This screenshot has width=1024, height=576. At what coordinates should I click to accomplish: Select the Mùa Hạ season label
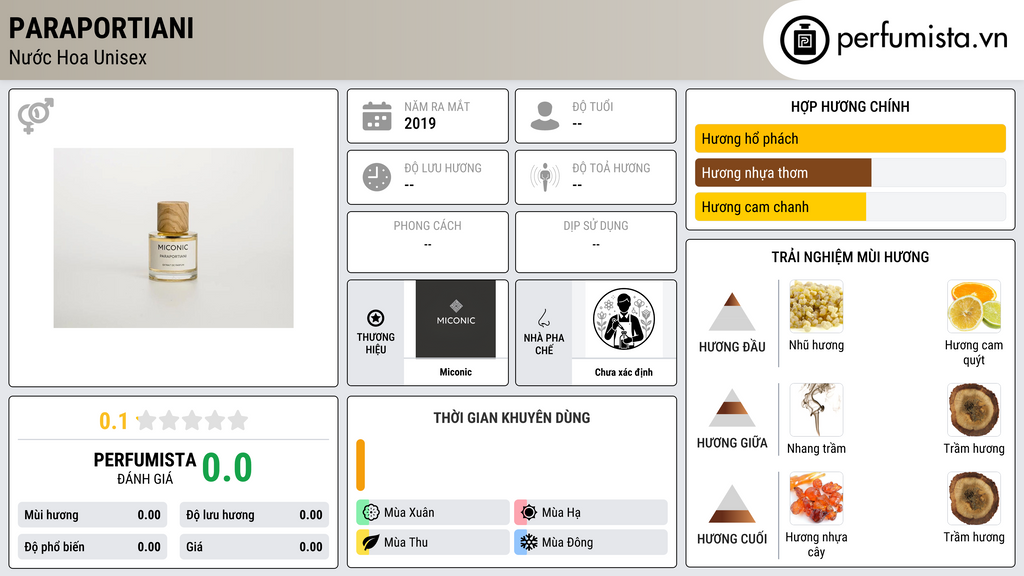[561, 513]
